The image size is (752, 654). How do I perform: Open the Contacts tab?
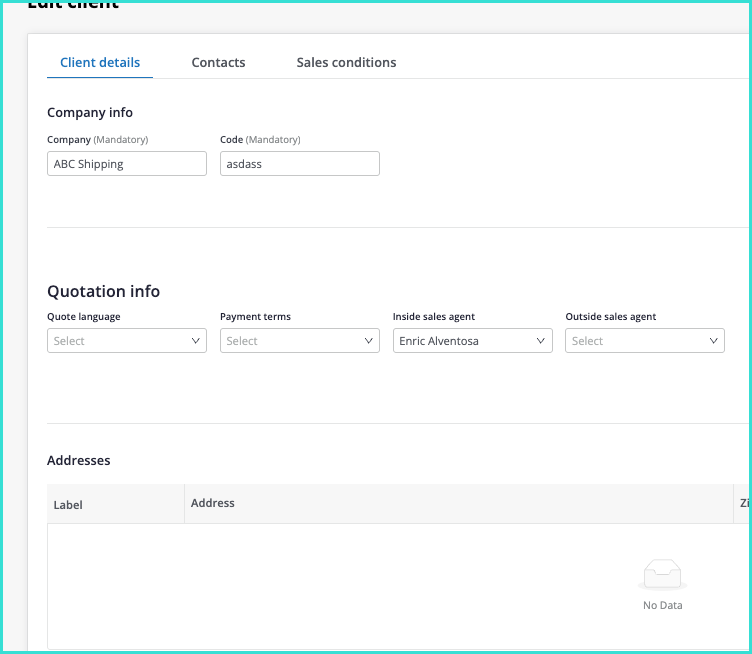pos(218,62)
